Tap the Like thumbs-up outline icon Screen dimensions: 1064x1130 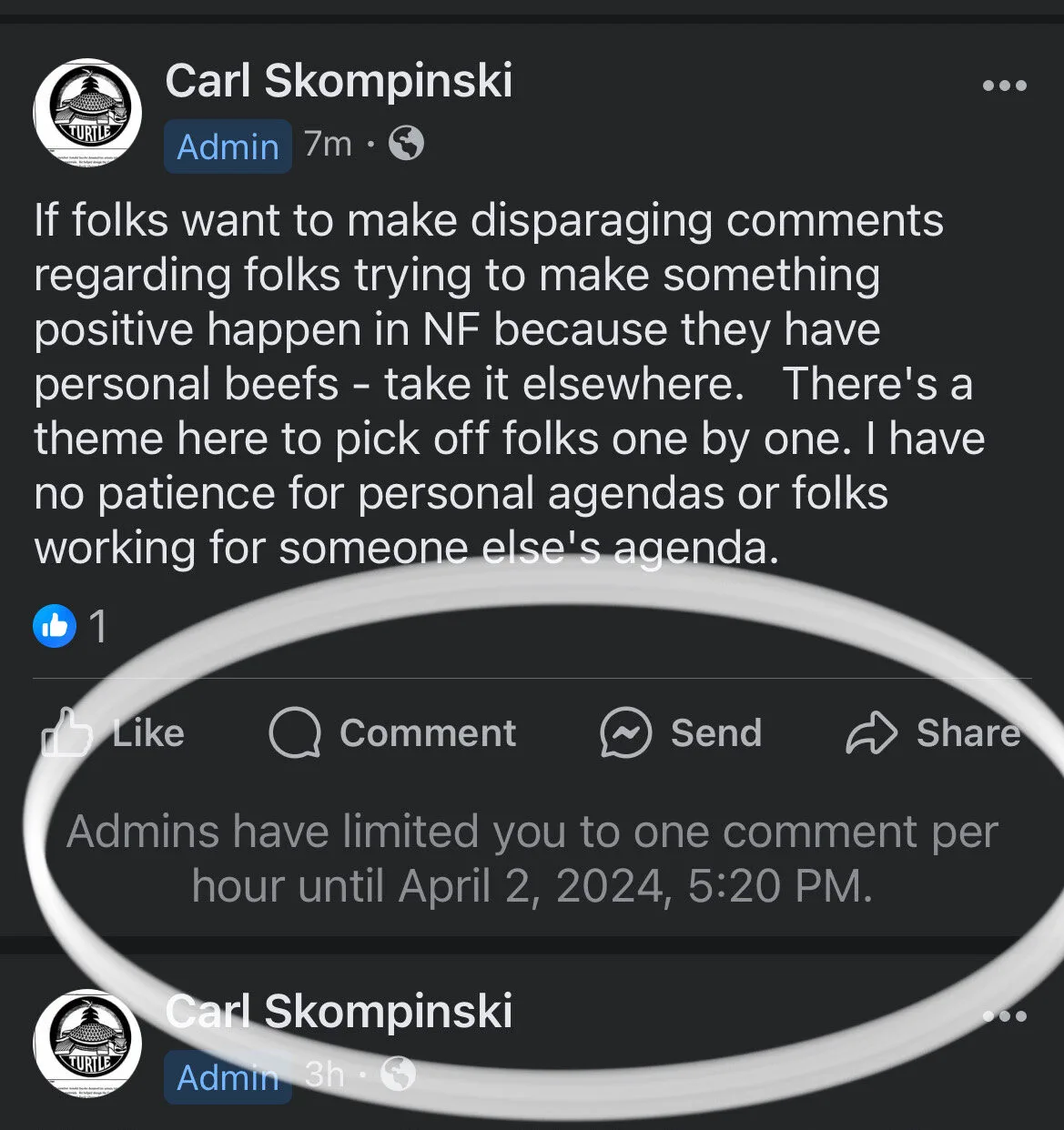67,732
